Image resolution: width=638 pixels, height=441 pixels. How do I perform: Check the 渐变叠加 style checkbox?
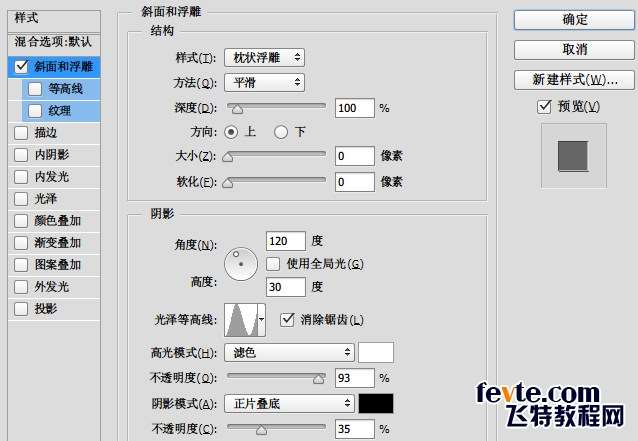21,242
